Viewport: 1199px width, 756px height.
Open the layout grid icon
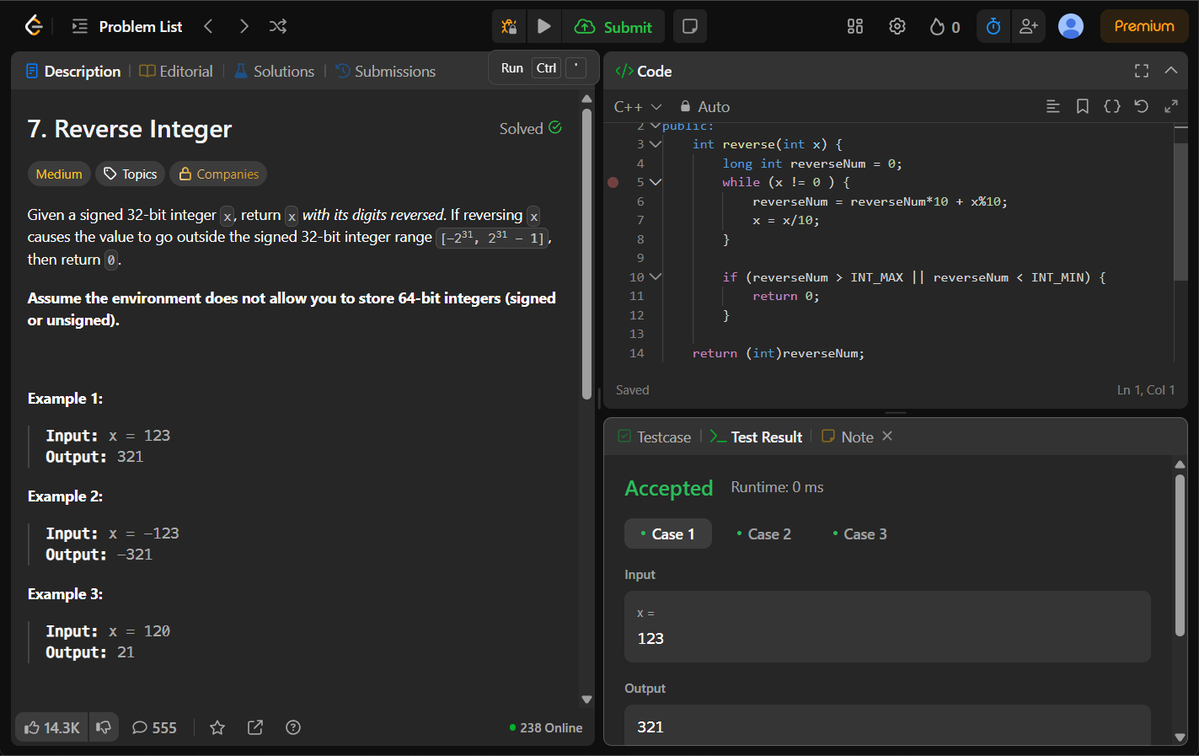point(855,27)
